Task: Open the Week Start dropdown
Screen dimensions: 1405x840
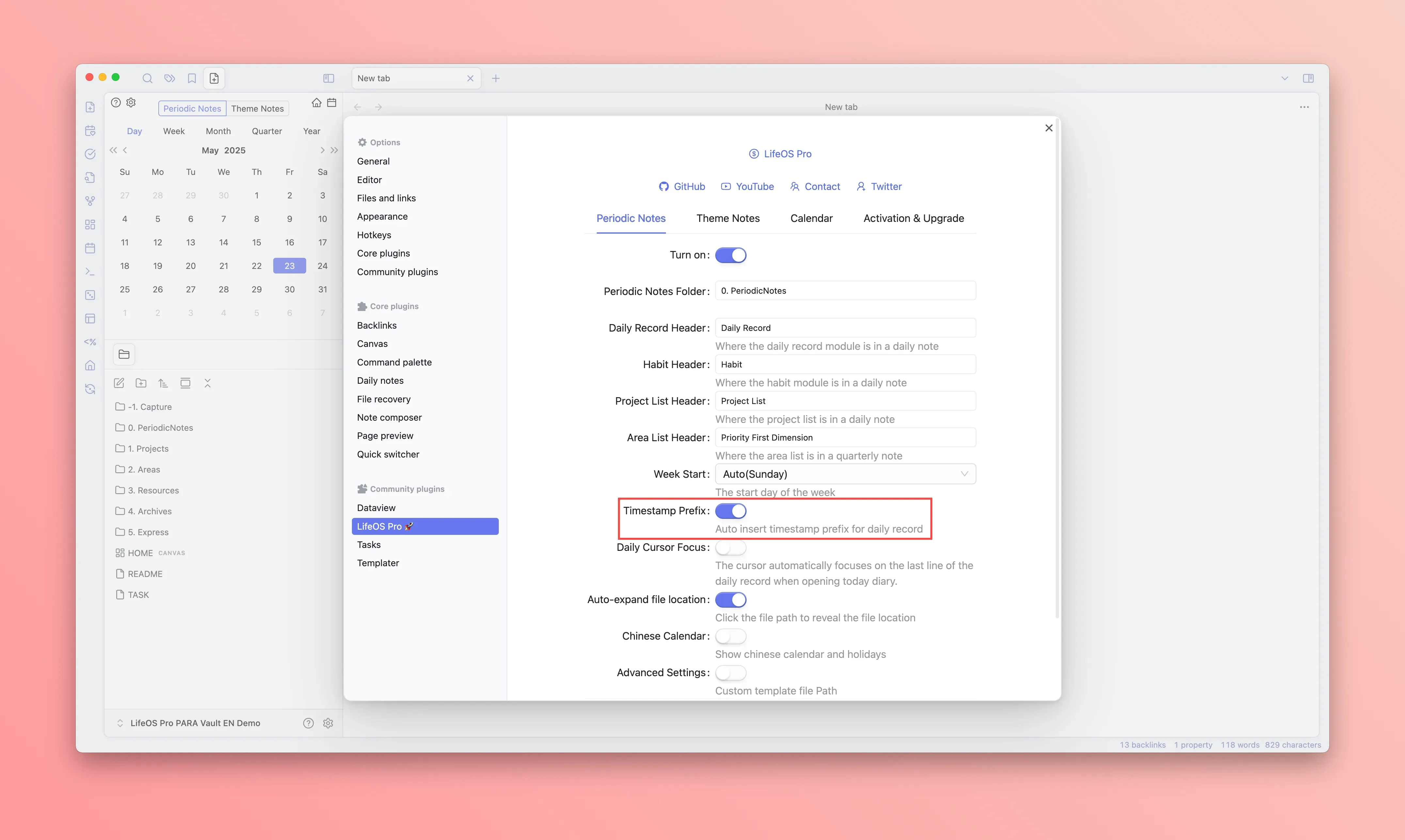Action: (845, 474)
